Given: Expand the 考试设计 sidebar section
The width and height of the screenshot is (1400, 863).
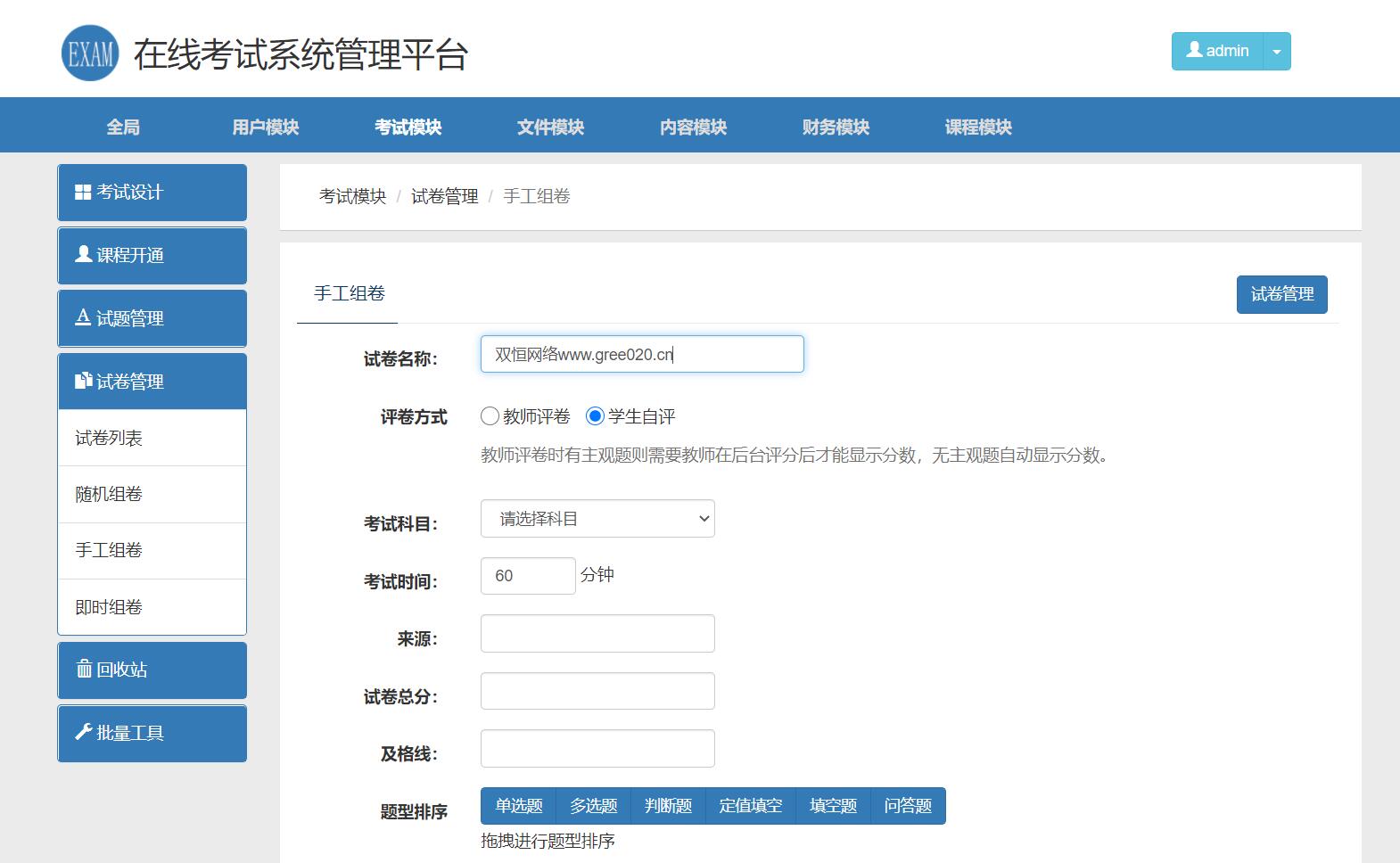Looking at the screenshot, I should [x=152, y=193].
